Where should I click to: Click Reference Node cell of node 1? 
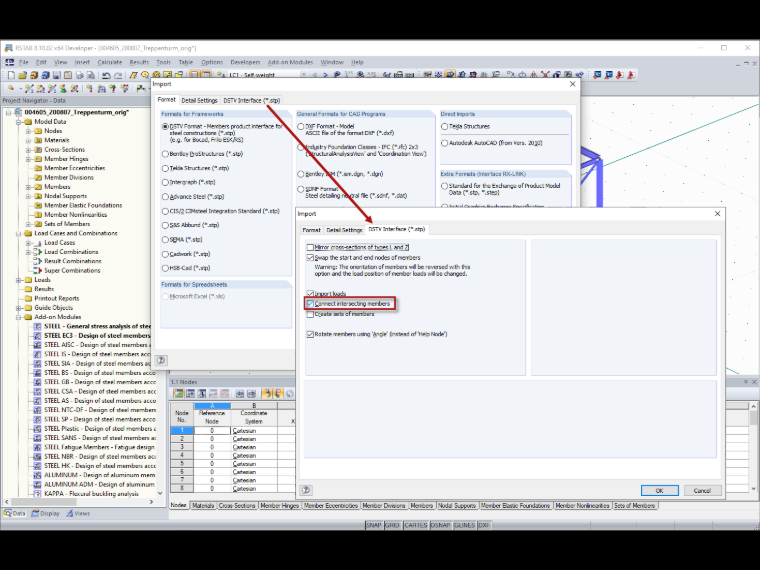212,430
